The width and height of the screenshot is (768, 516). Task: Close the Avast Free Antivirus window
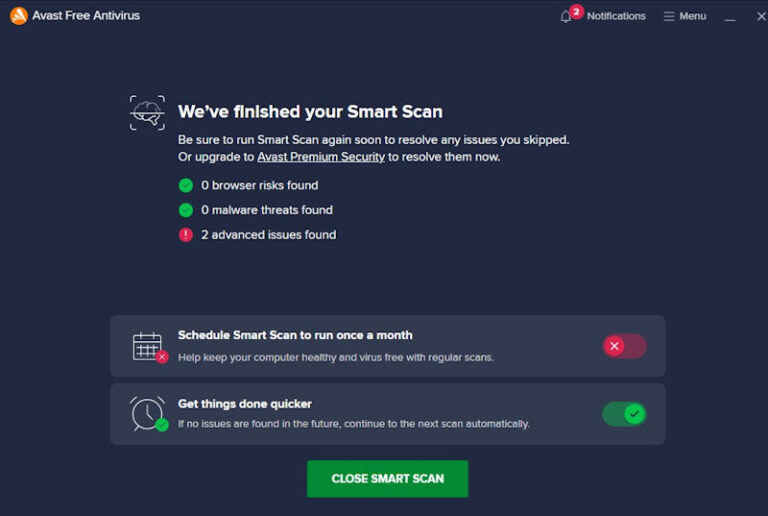759,17
